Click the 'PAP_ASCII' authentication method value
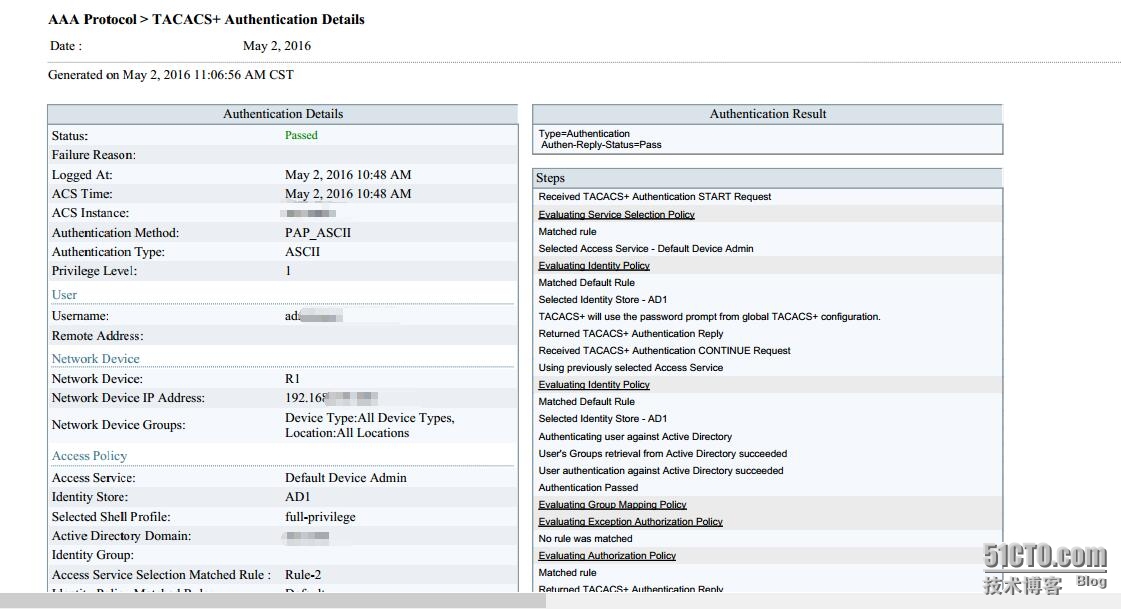 coord(317,232)
